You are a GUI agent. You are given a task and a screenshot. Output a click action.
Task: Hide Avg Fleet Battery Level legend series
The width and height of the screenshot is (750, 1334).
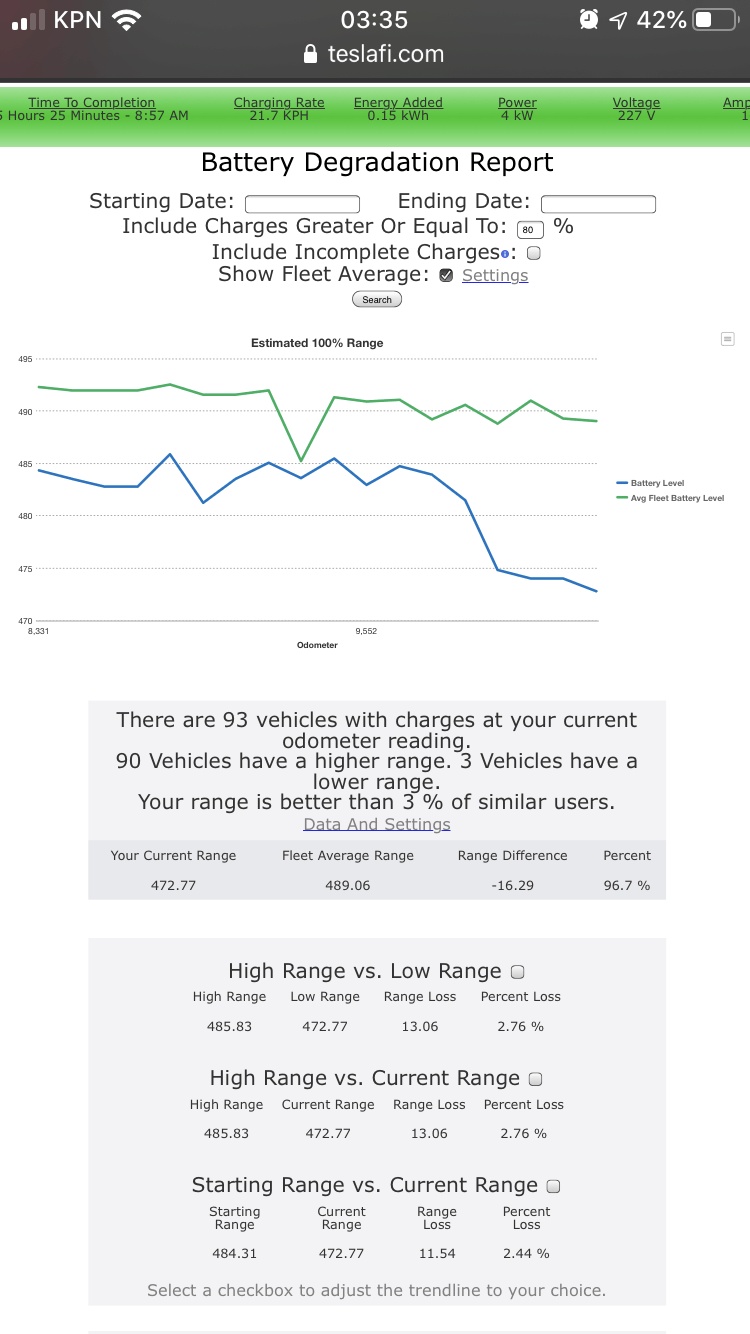(676, 498)
